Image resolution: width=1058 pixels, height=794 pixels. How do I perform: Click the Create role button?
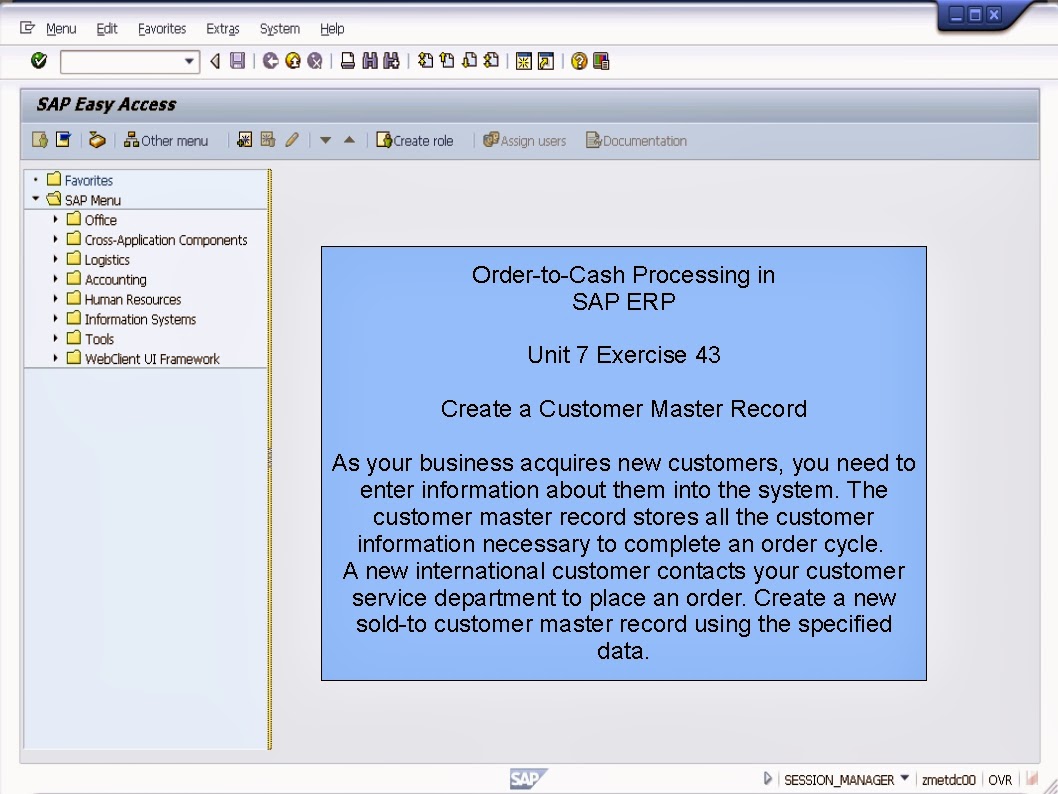tap(414, 140)
